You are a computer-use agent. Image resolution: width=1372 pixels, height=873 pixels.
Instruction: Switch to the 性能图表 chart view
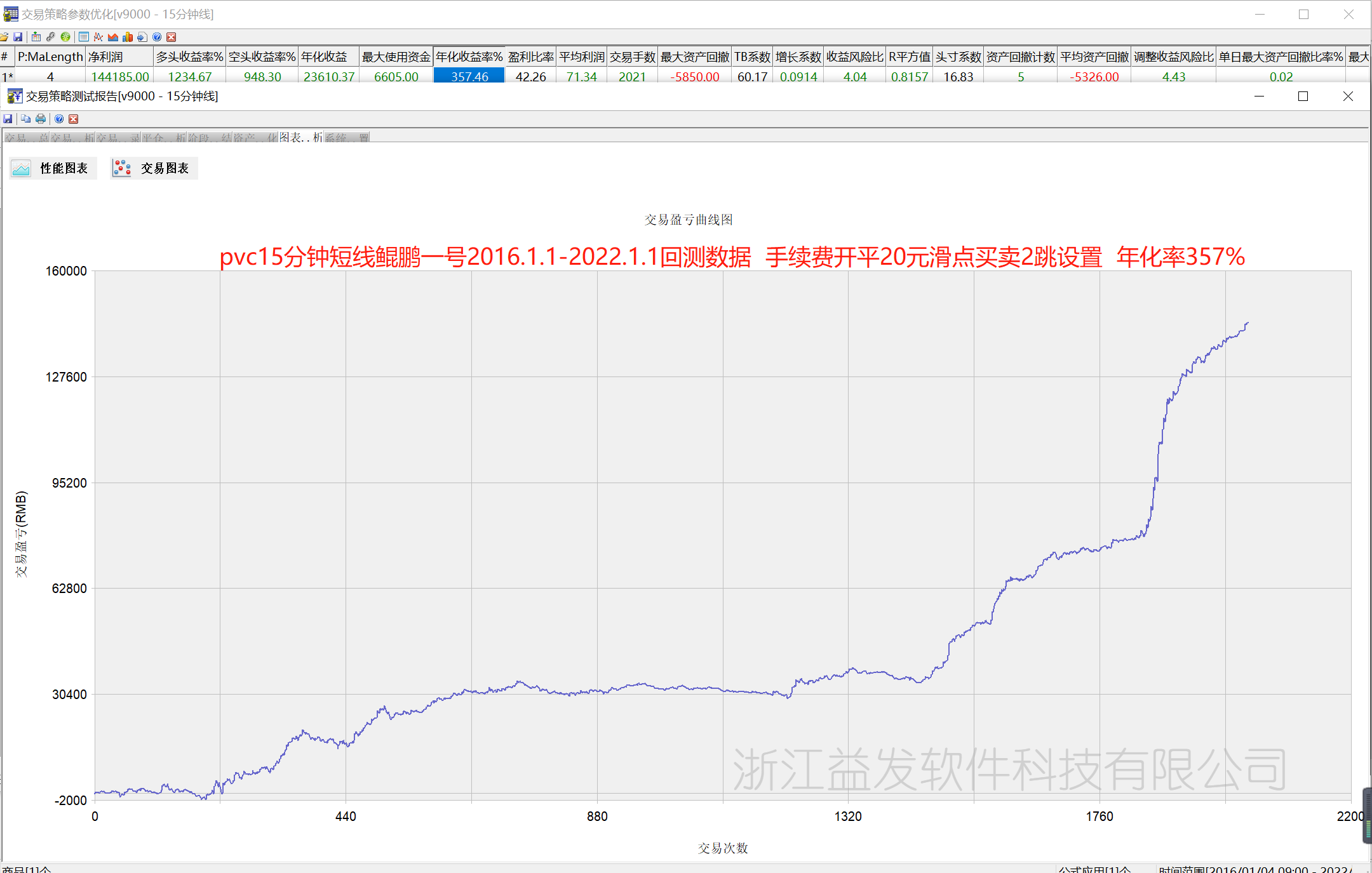pyautogui.click(x=53, y=168)
